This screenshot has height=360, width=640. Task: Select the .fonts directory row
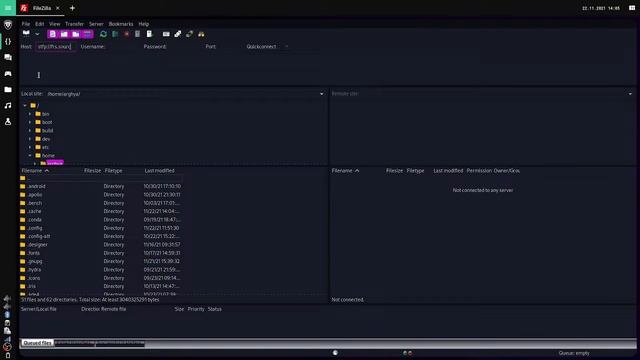click(x=101, y=253)
